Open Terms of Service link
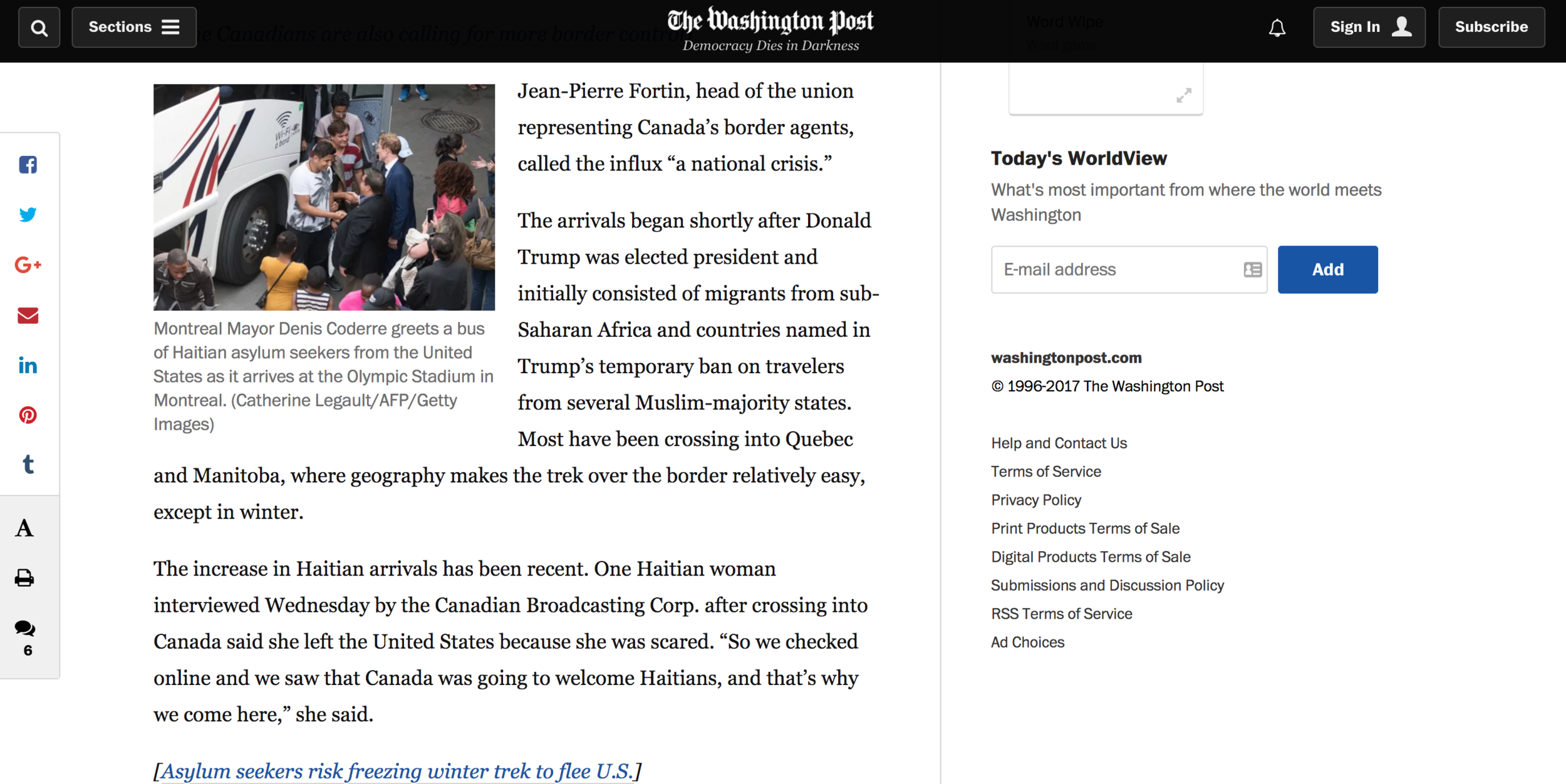 coord(1046,472)
